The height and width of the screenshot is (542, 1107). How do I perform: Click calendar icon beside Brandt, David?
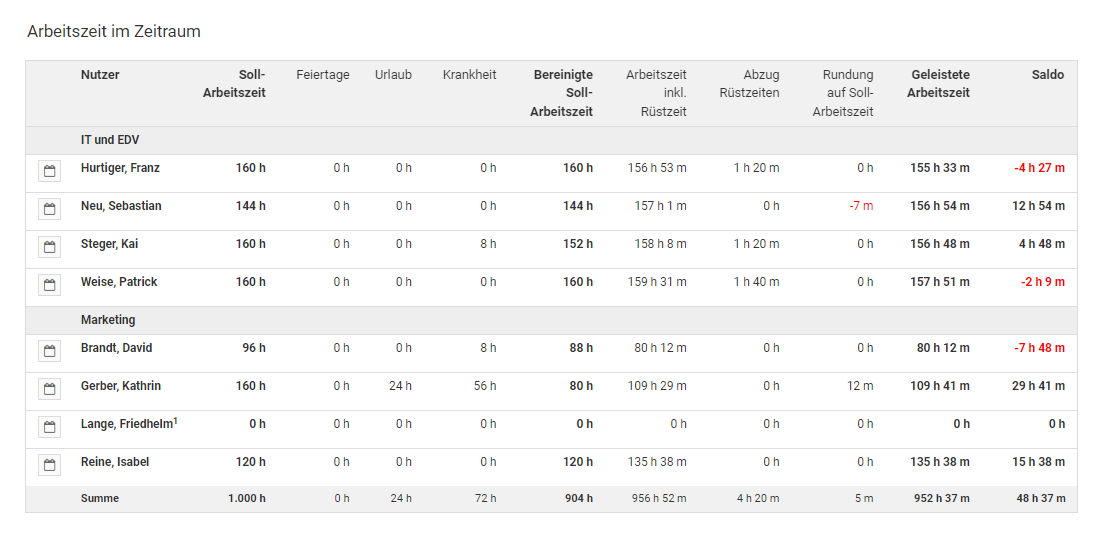tap(49, 351)
